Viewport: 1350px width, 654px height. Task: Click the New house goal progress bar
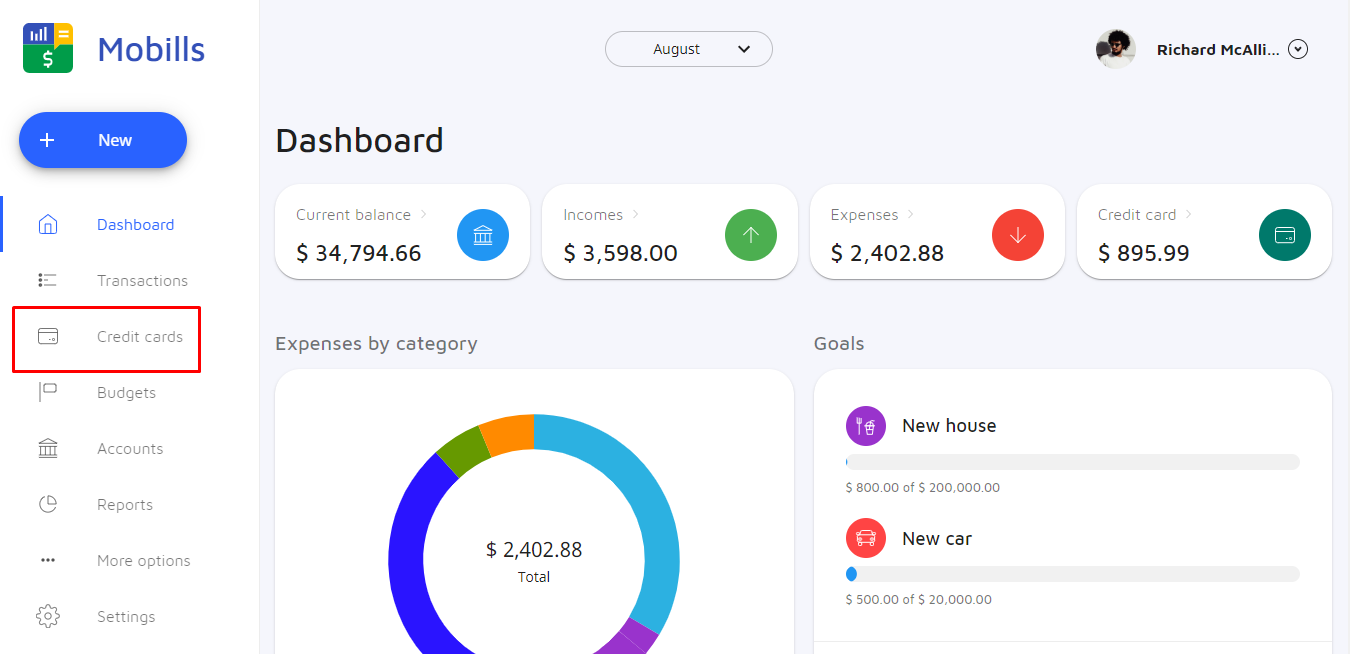(x=1072, y=462)
